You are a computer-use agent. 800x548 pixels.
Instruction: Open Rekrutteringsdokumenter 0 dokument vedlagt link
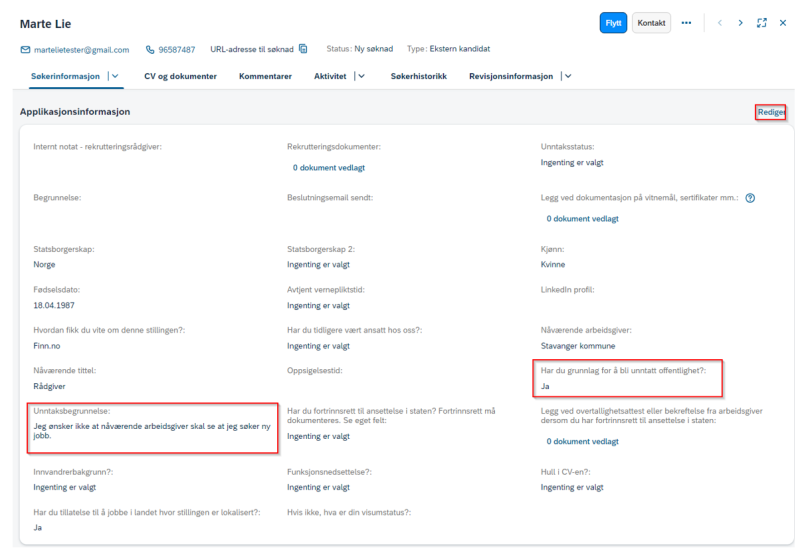click(329, 168)
